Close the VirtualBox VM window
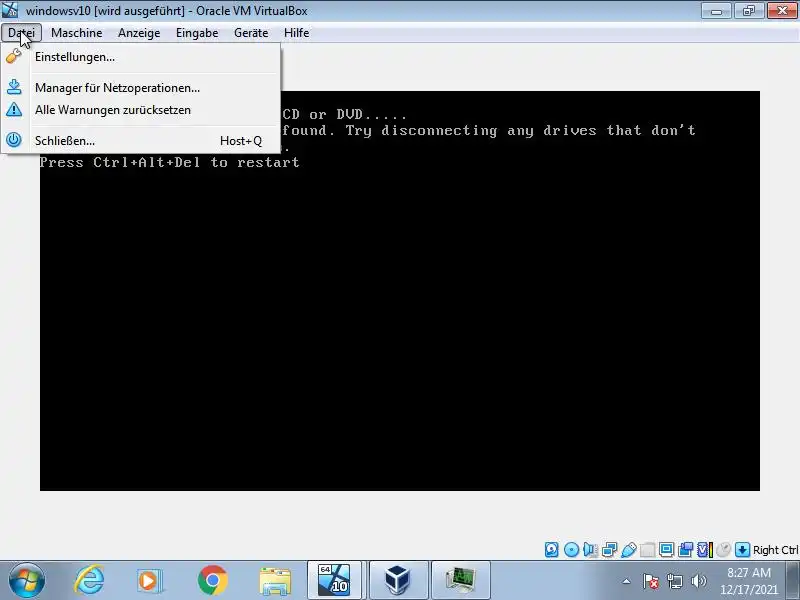 783,11
